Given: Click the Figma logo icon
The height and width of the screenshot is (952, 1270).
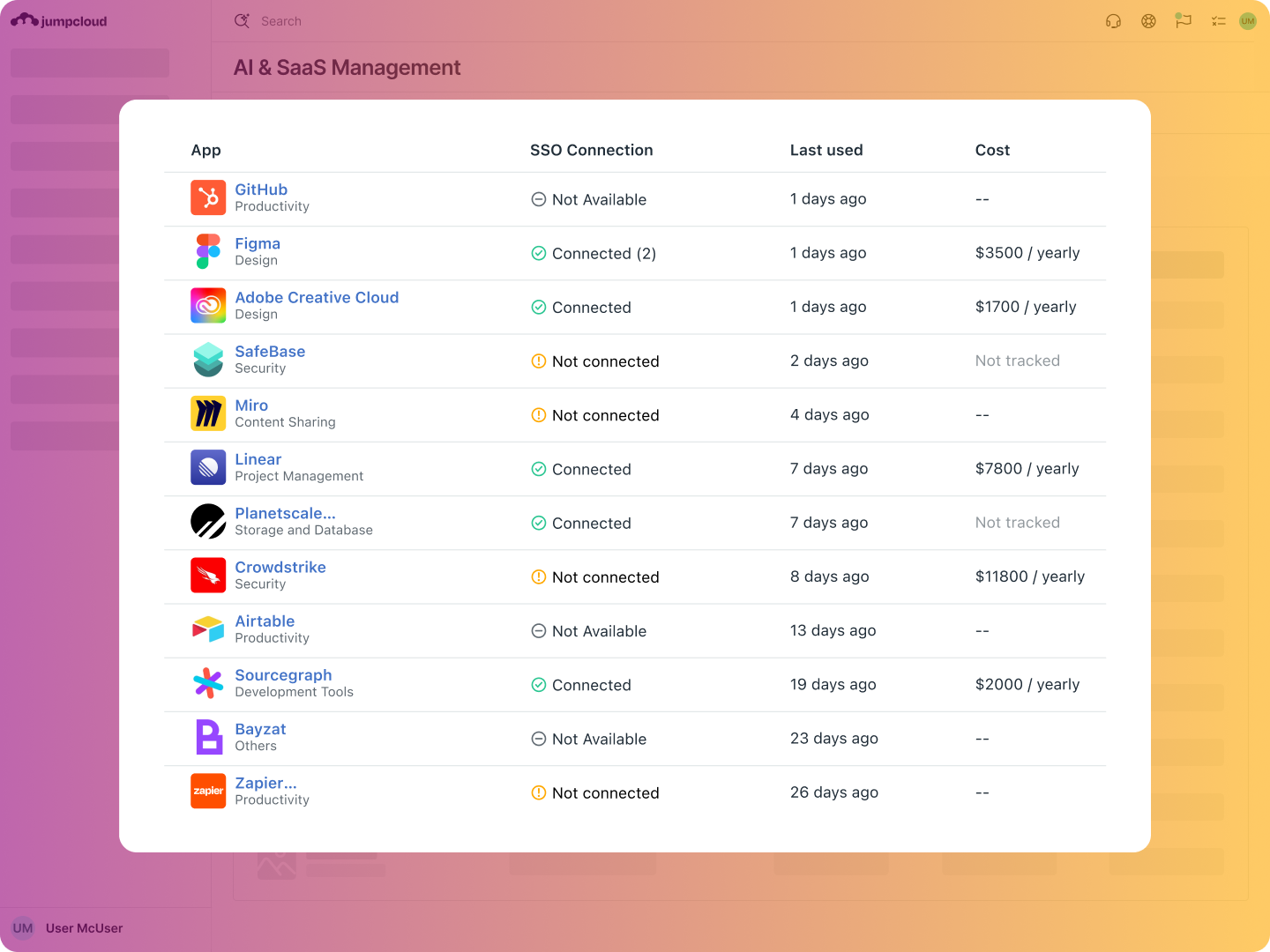Looking at the screenshot, I should 208,251.
